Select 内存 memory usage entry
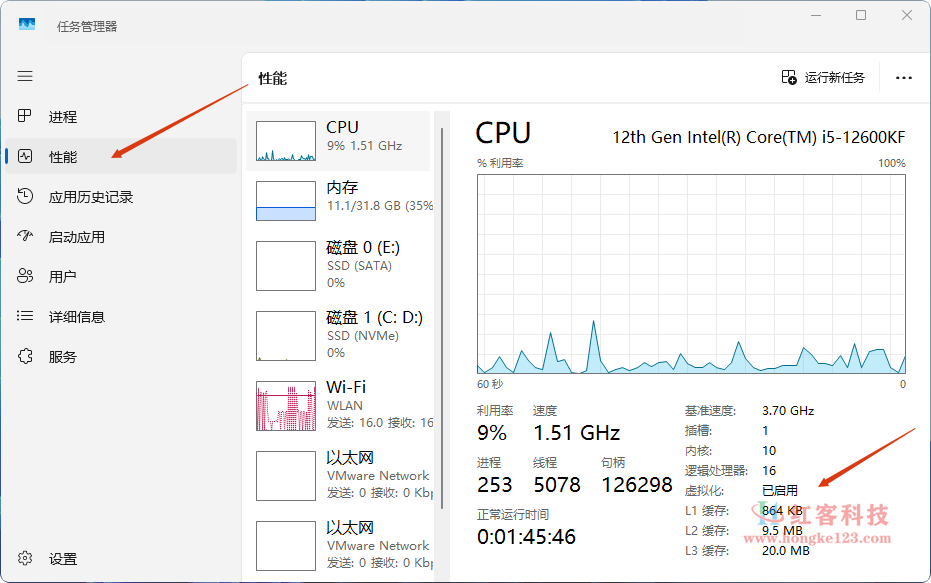The width and height of the screenshot is (931, 583). pyautogui.click(x=340, y=196)
